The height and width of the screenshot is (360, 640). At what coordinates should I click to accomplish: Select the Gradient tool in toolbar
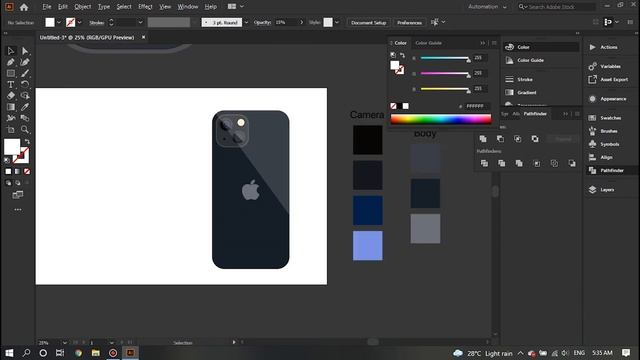[x=11, y=107]
